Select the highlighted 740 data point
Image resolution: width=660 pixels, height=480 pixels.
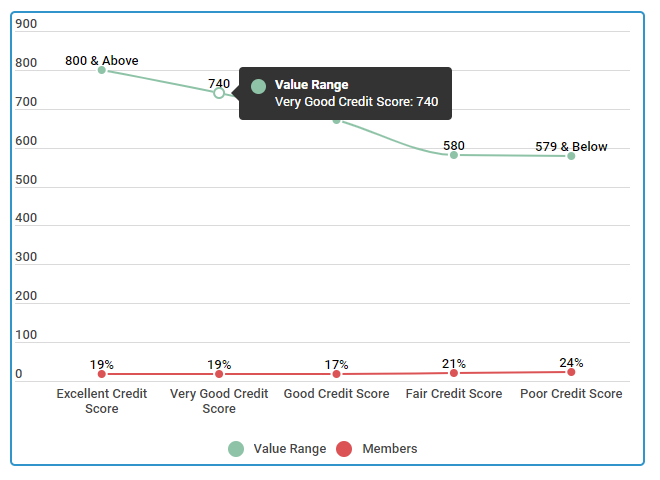coord(219,93)
